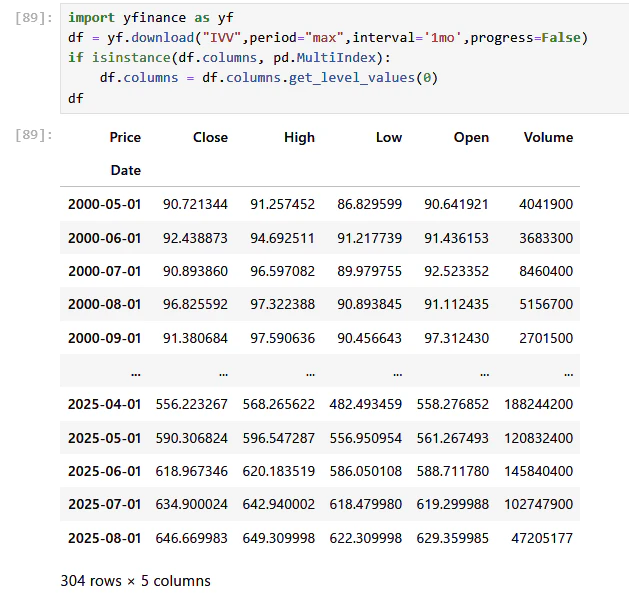Select the 2025-06-01 row date
629x596 pixels.
[104, 471]
